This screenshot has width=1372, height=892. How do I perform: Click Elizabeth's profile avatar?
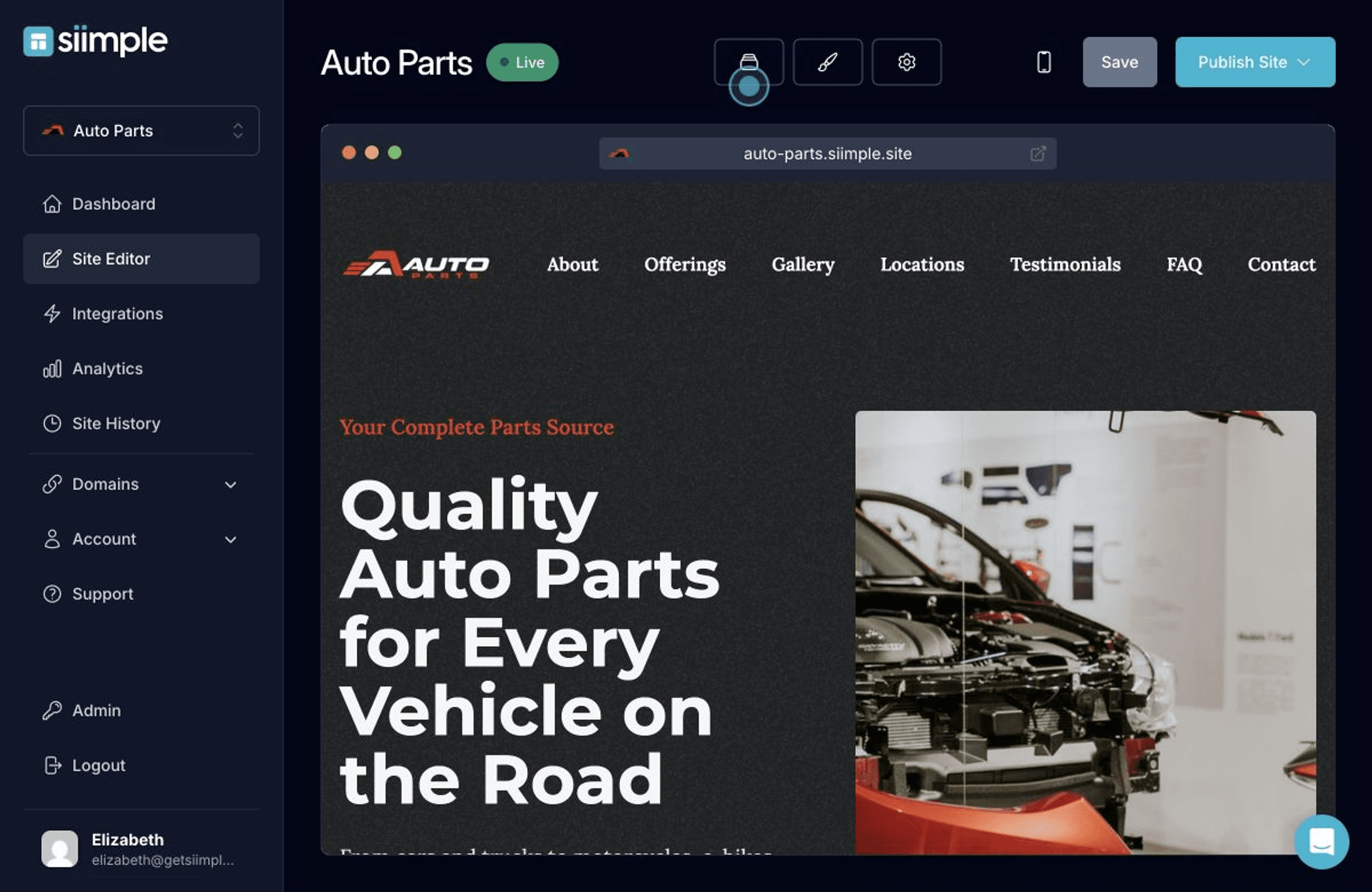point(59,848)
